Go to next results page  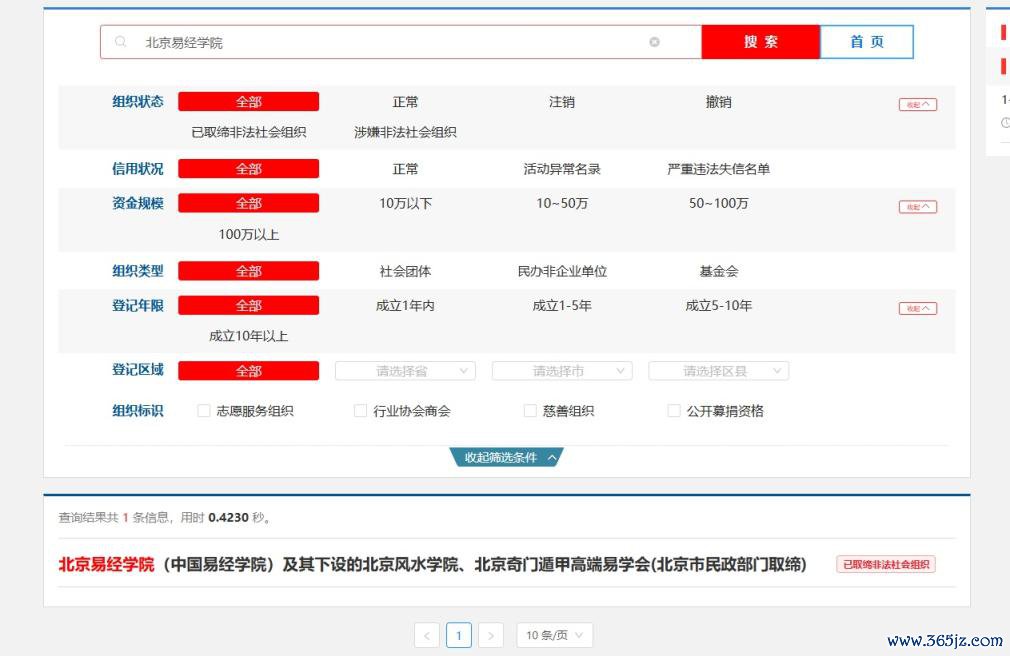(x=491, y=635)
